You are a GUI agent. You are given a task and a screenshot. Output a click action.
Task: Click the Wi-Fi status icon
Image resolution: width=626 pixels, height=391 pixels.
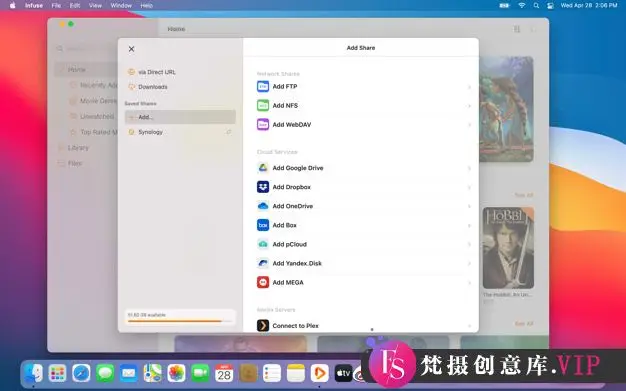(522, 6)
